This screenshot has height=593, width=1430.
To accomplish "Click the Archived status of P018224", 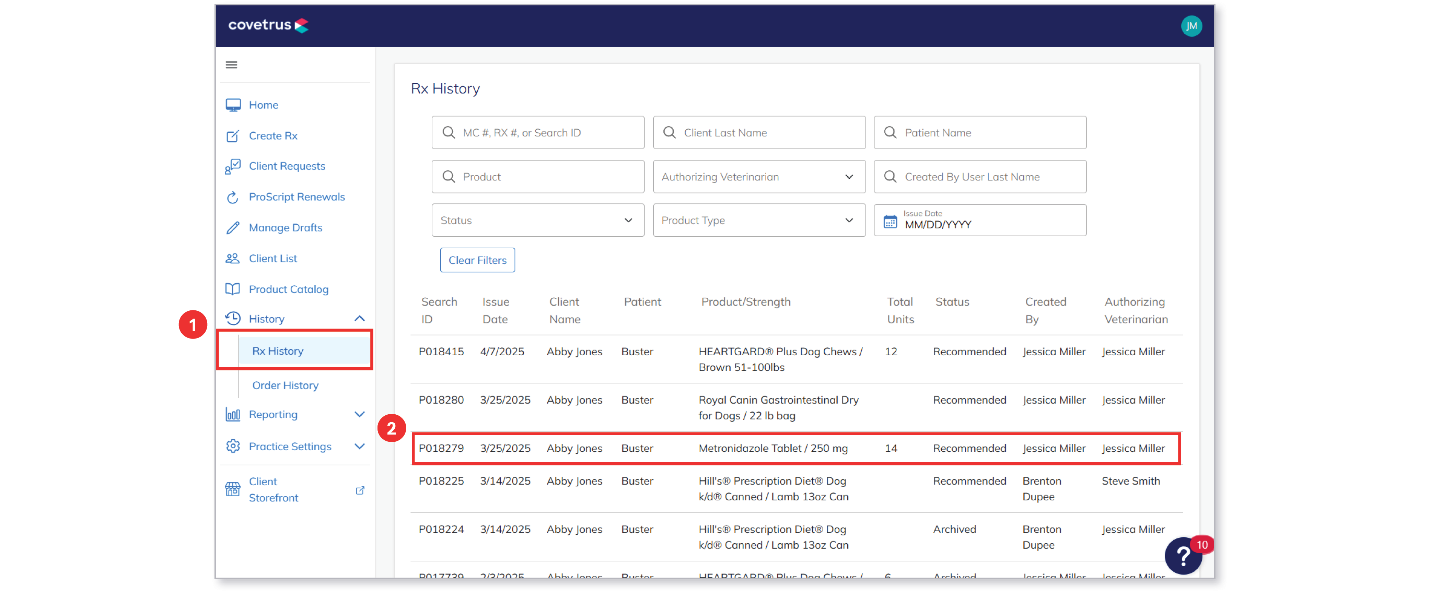I will coord(955,530).
